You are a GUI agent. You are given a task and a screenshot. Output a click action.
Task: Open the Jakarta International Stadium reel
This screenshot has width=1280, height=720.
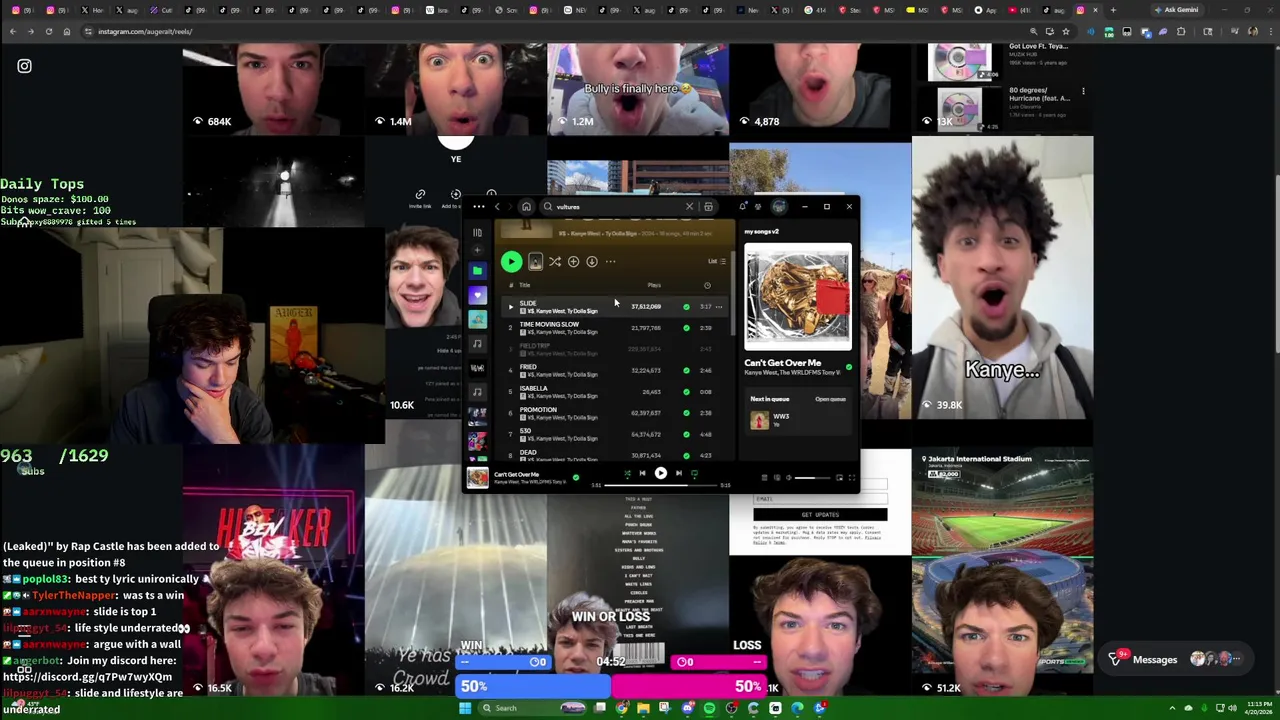point(1002,573)
